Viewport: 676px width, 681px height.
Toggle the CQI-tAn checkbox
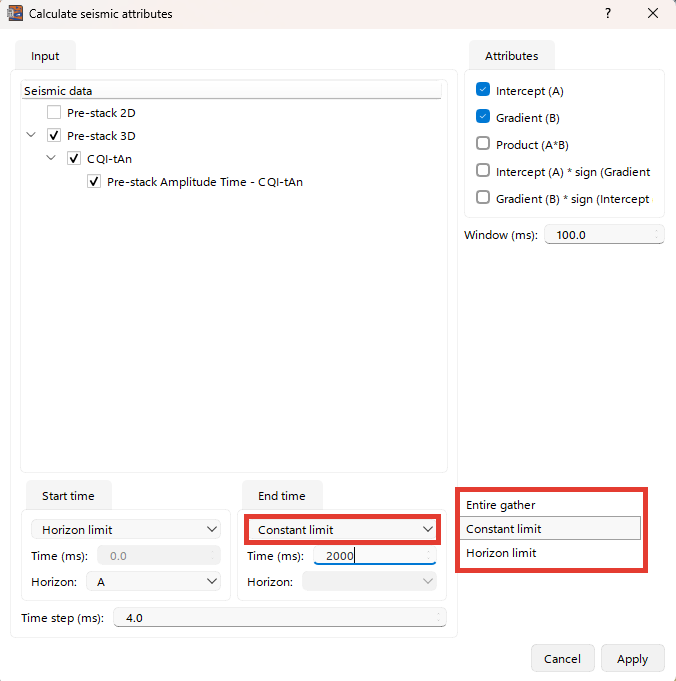click(74, 159)
